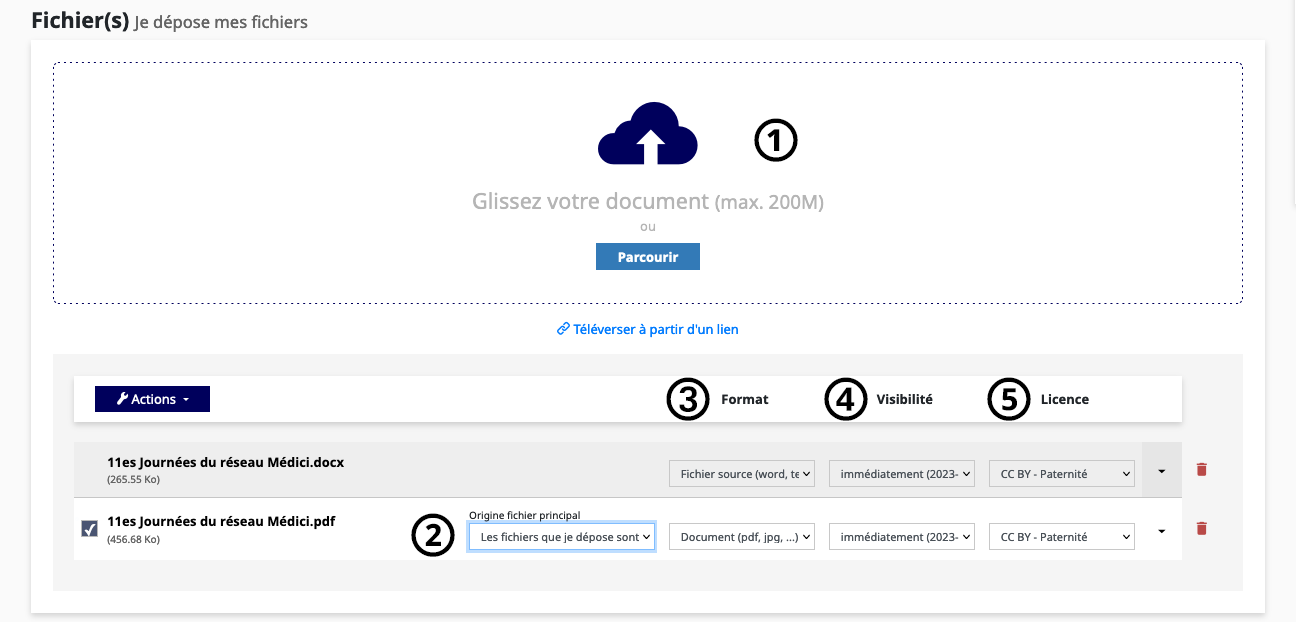Open the Origine fichier principal dropdown
This screenshot has height=622, width=1296.
[562, 537]
